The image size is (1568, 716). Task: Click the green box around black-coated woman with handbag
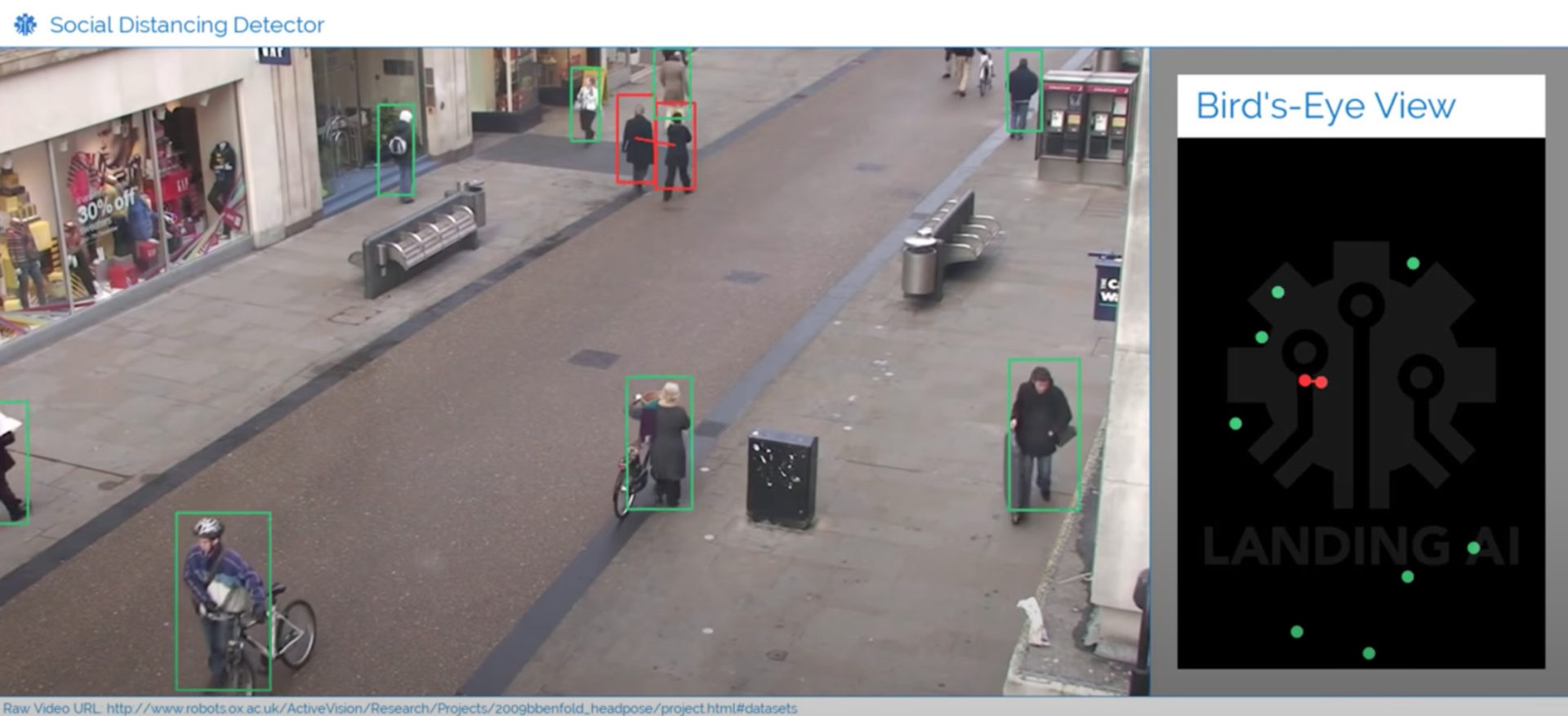[x=1044, y=435]
